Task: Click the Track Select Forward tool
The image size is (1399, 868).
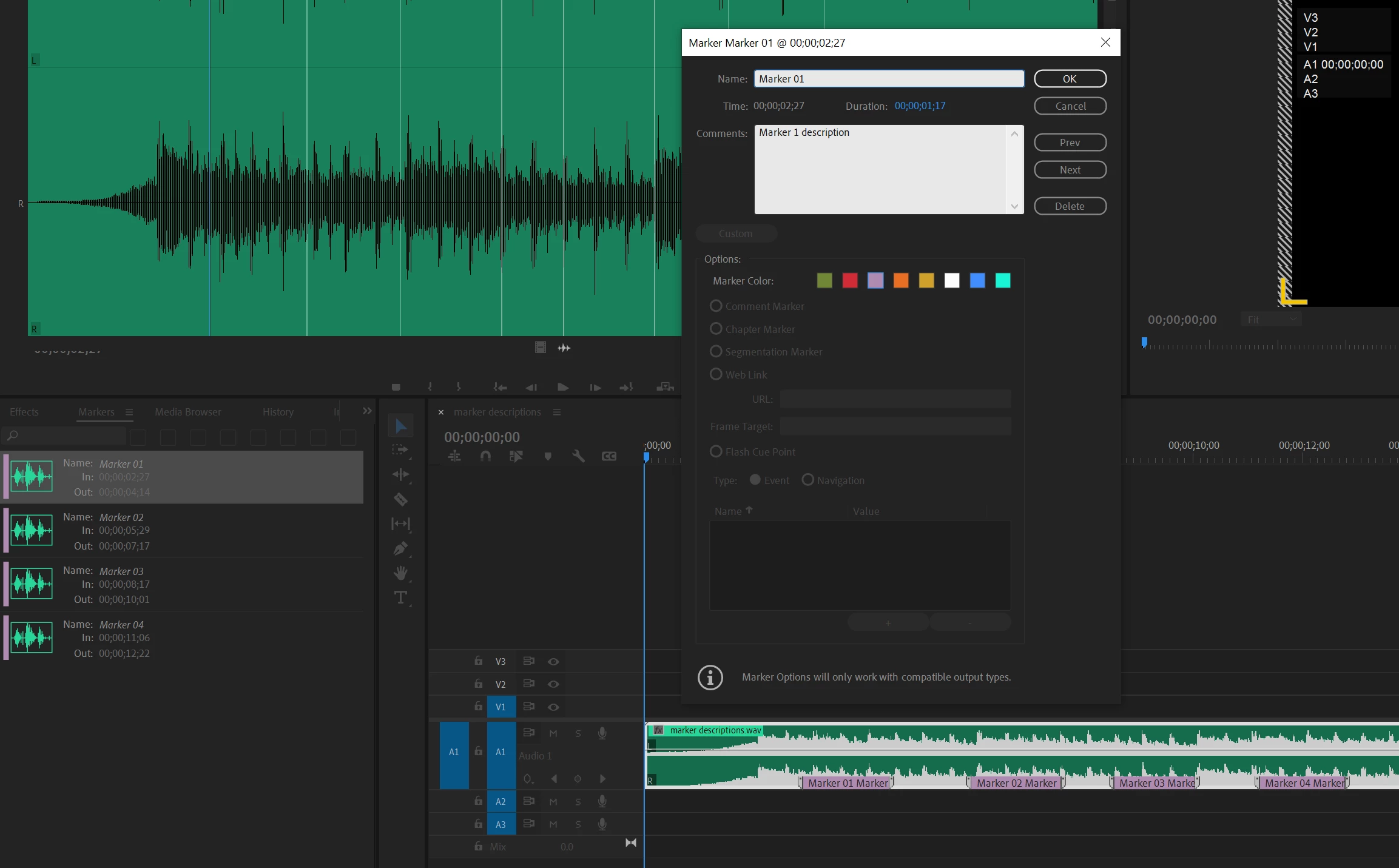Action: pos(400,450)
